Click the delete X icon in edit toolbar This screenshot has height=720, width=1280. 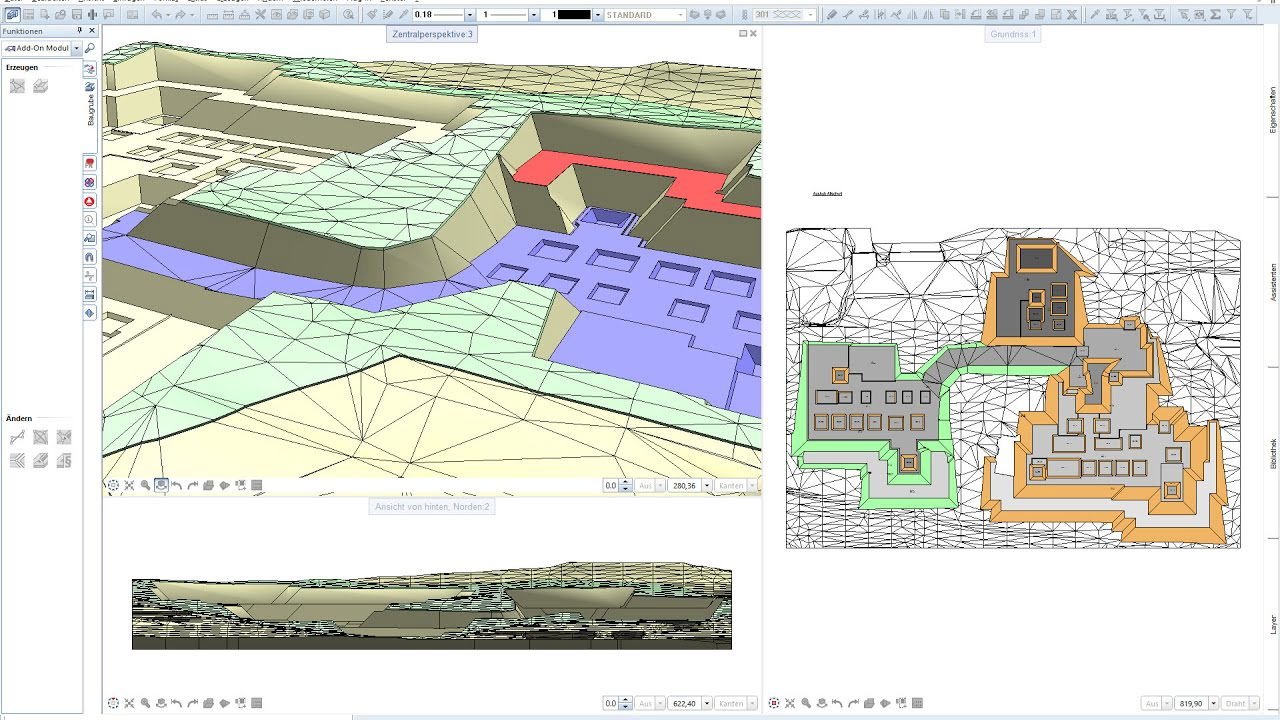[1072, 15]
